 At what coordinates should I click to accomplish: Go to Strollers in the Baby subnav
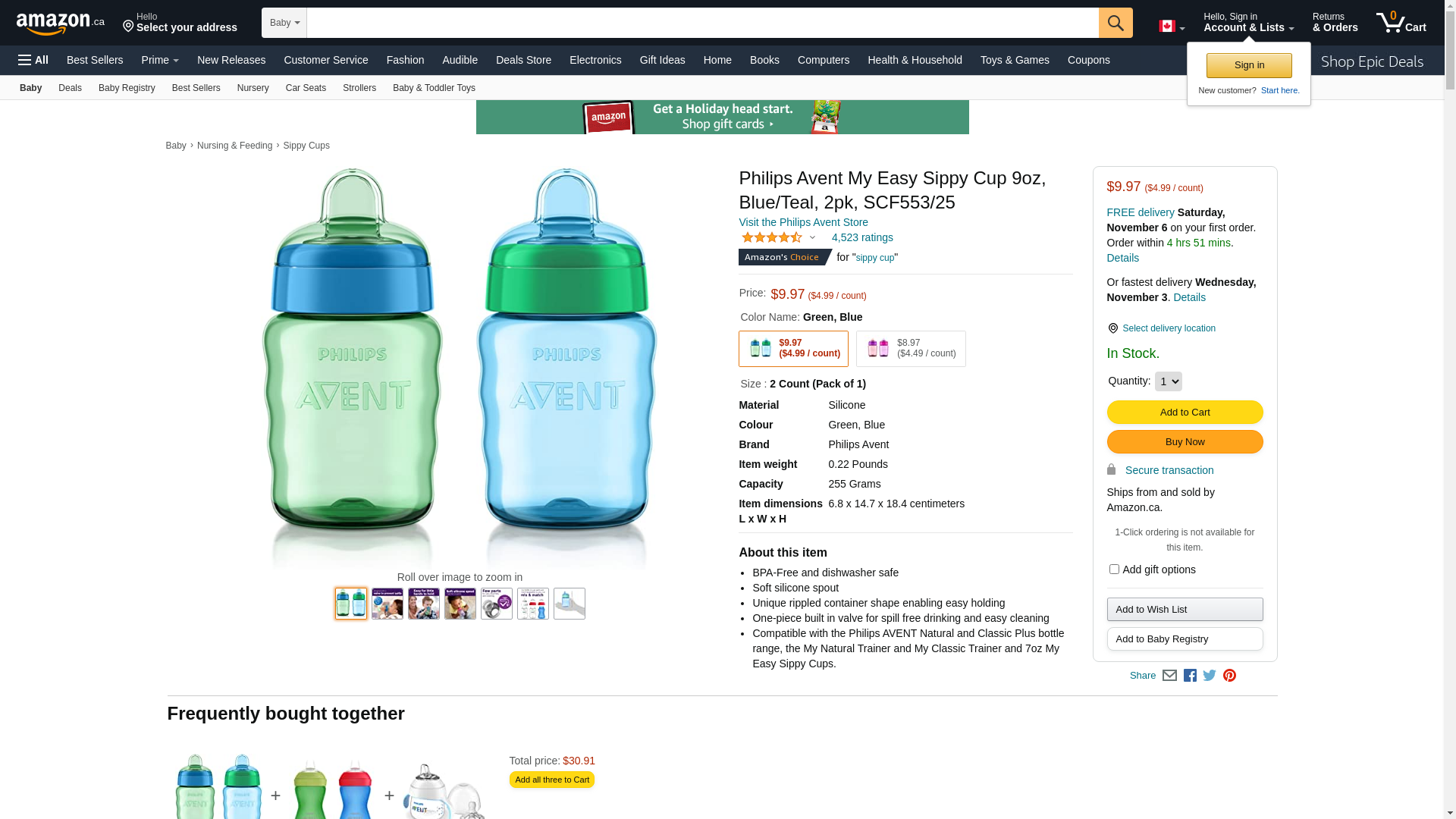[x=359, y=88]
